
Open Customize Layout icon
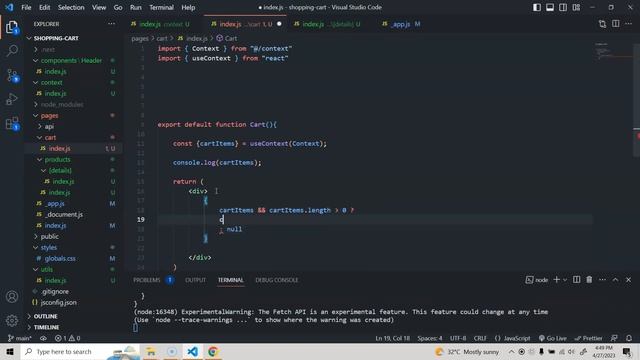click(576, 7)
